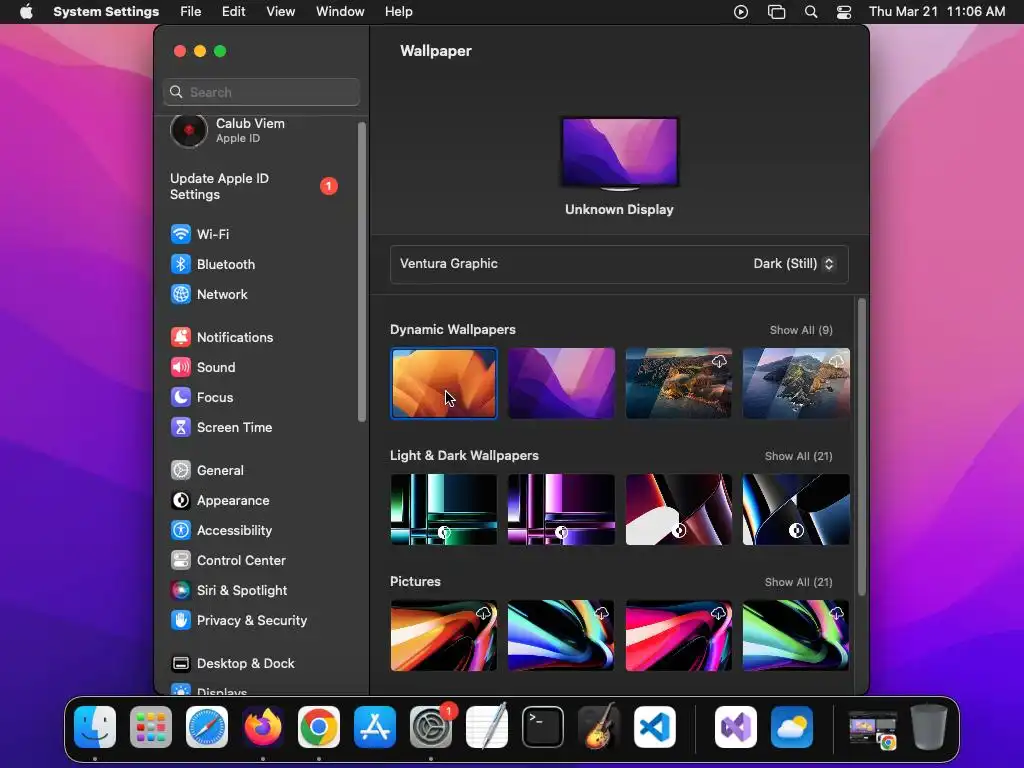Viewport: 1024px width, 768px height.
Task: Select the Catalina island dynamic wallpaper
Action: click(x=796, y=383)
